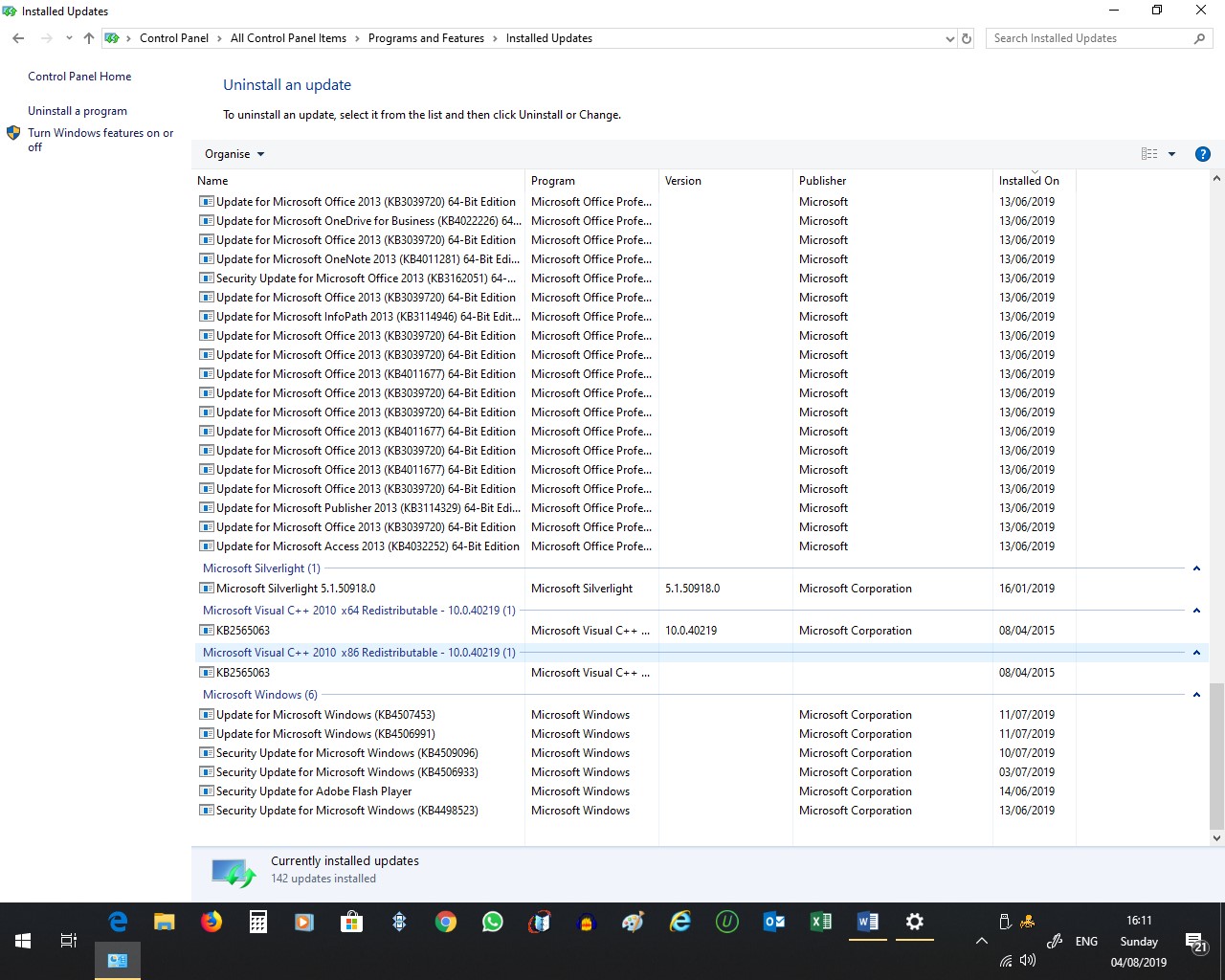Switch to Excel in the taskbar

(821, 922)
